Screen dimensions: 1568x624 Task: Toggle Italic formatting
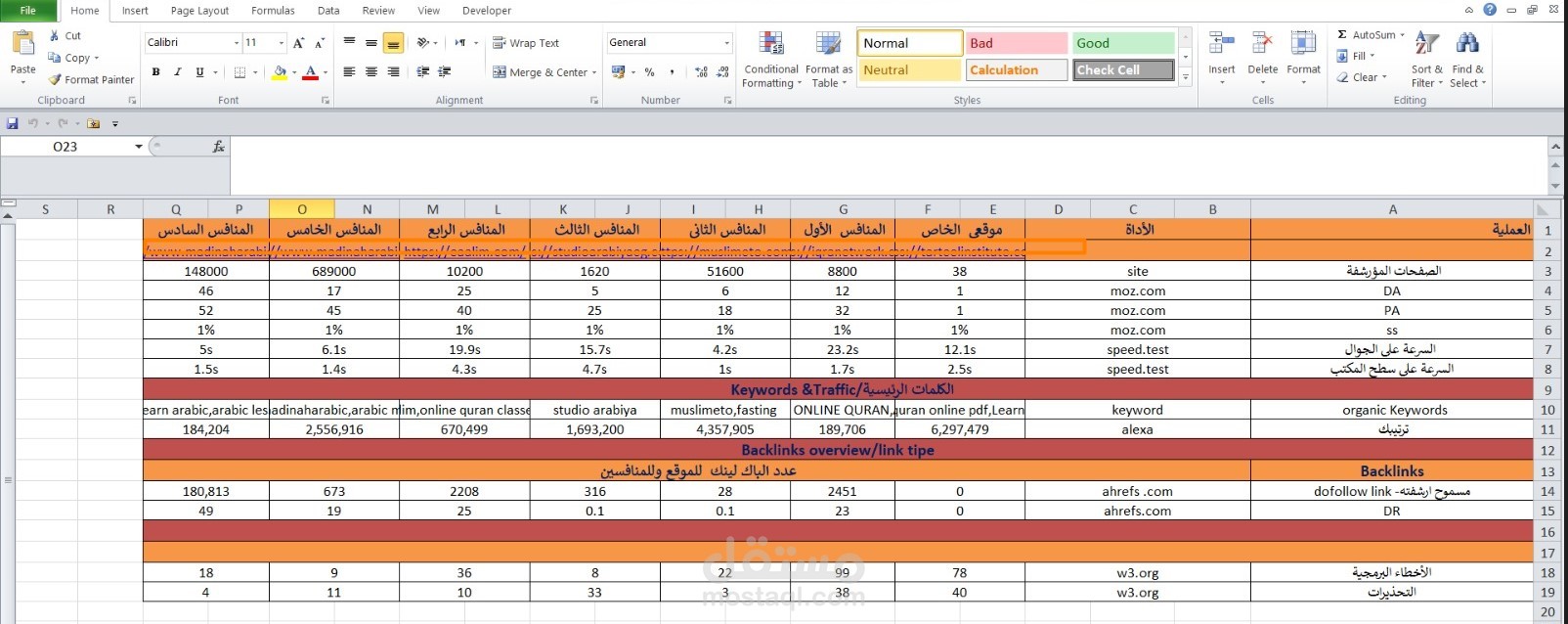pos(177,72)
